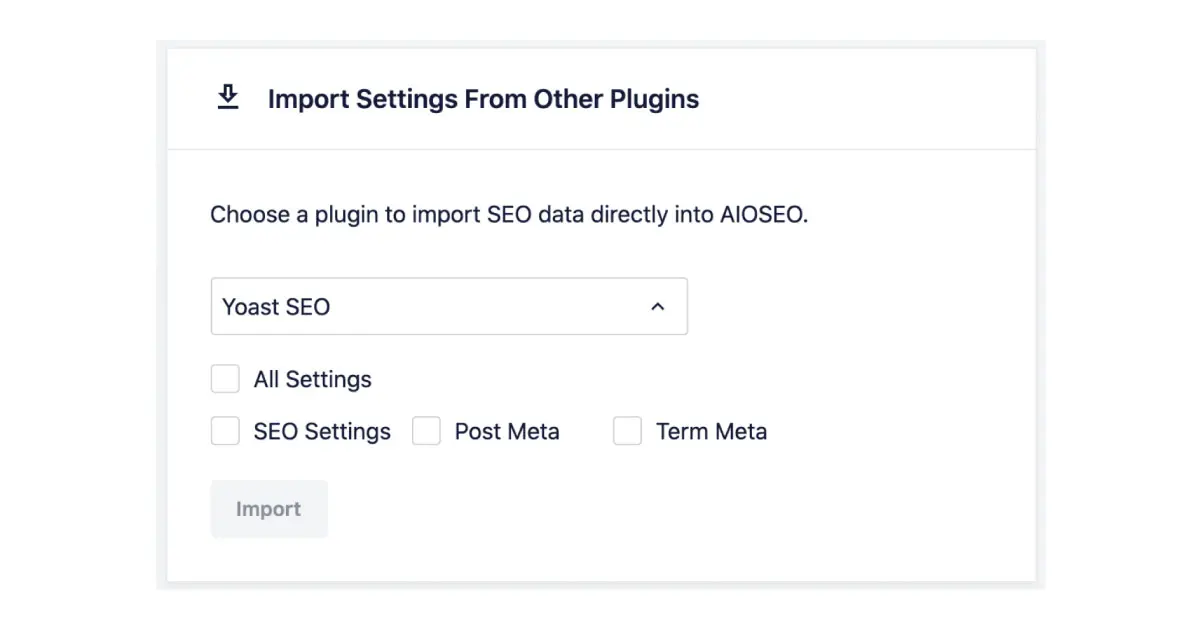
Task: Select the Term Meta checkbox
Action: [x=627, y=431]
